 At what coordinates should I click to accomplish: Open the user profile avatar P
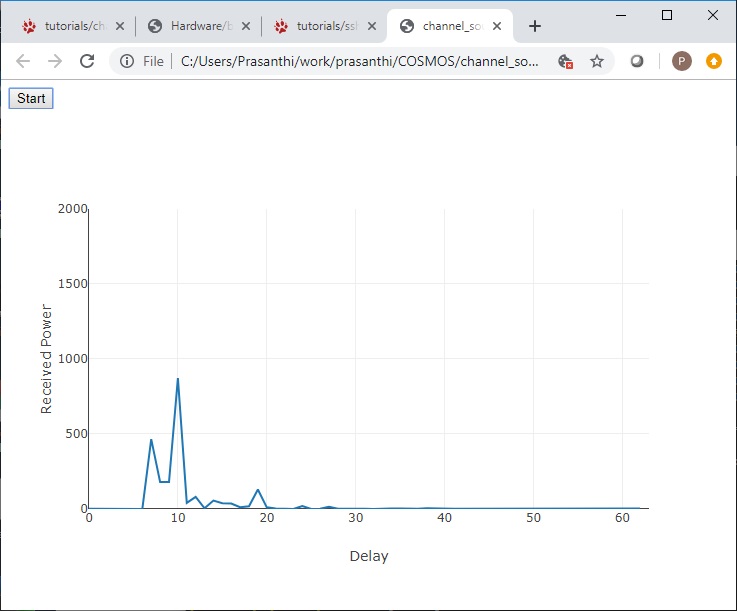click(x=681, y=61)
